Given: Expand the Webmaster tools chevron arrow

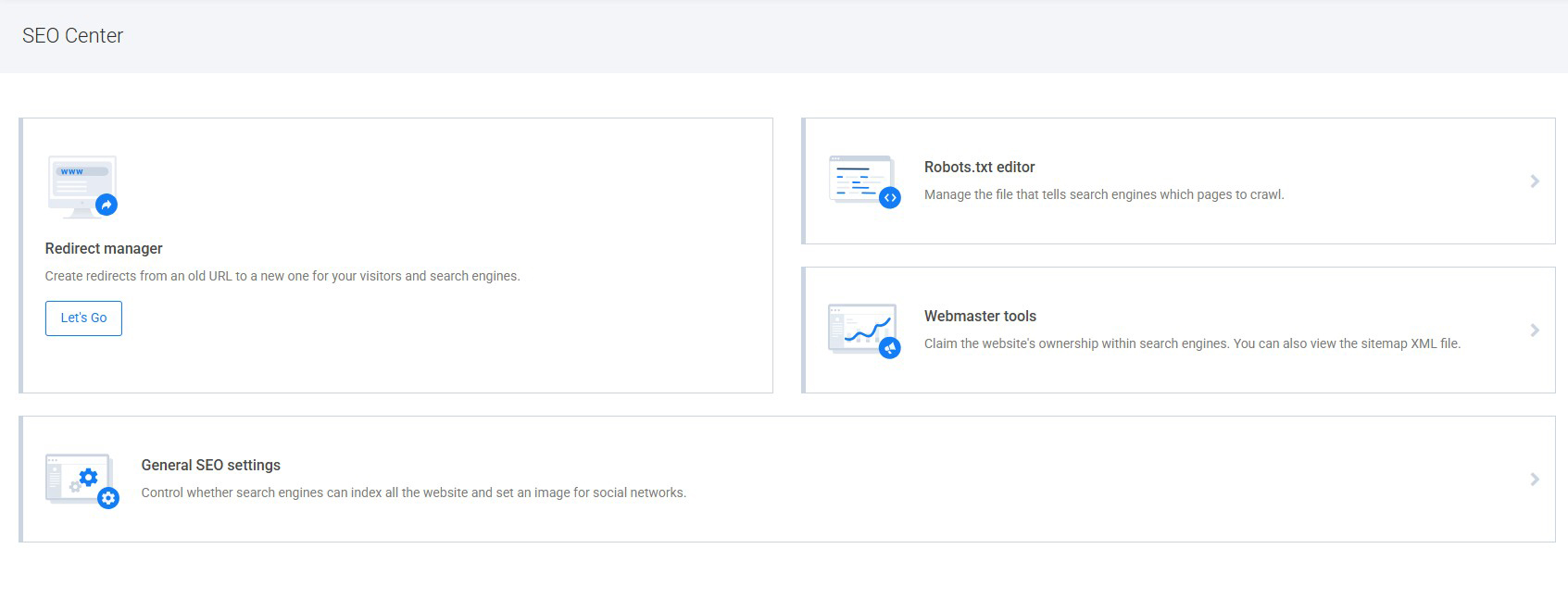Looking at the screenshot, I should pyautogui.click(x=1535, y=330).
